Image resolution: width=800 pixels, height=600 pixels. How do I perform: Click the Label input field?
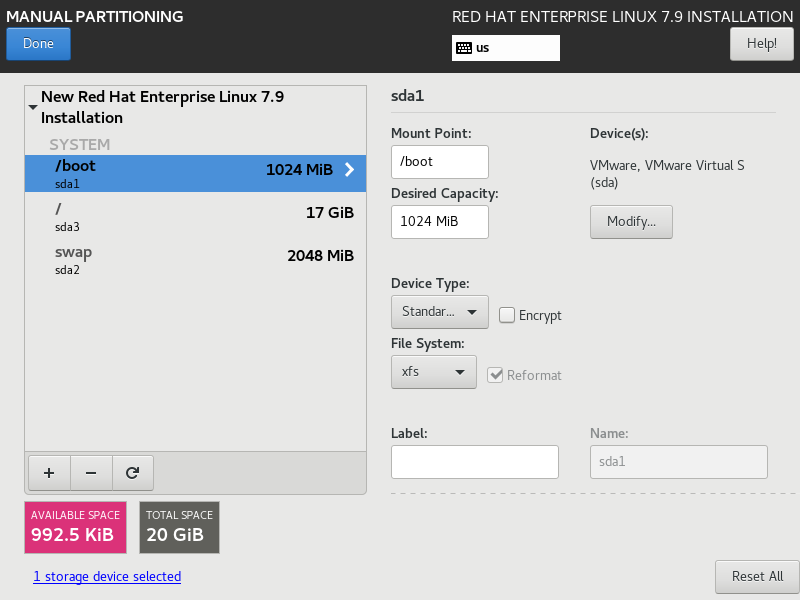pos(474,462)
